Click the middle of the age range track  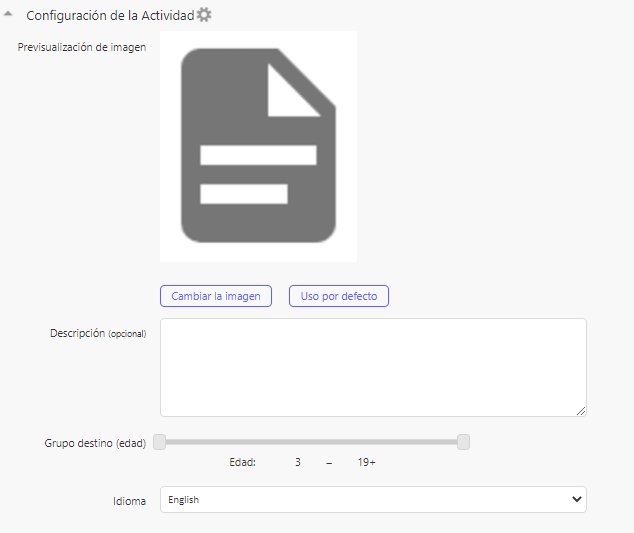pyautogui.click(x=311, y=442)
